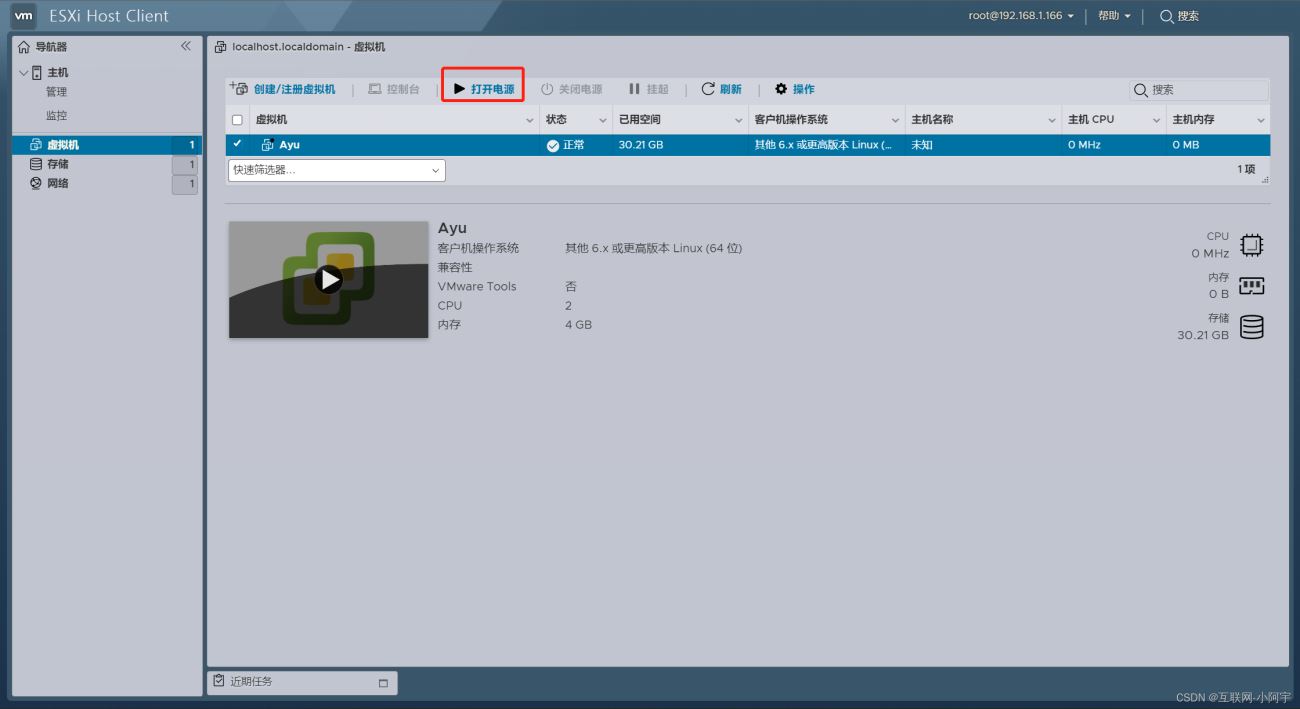Collapse the navigator panel with double chevron
Image resolution: width=1300 pixels, height=709 pixels.
pyautogui.click(x=185, y=46)
